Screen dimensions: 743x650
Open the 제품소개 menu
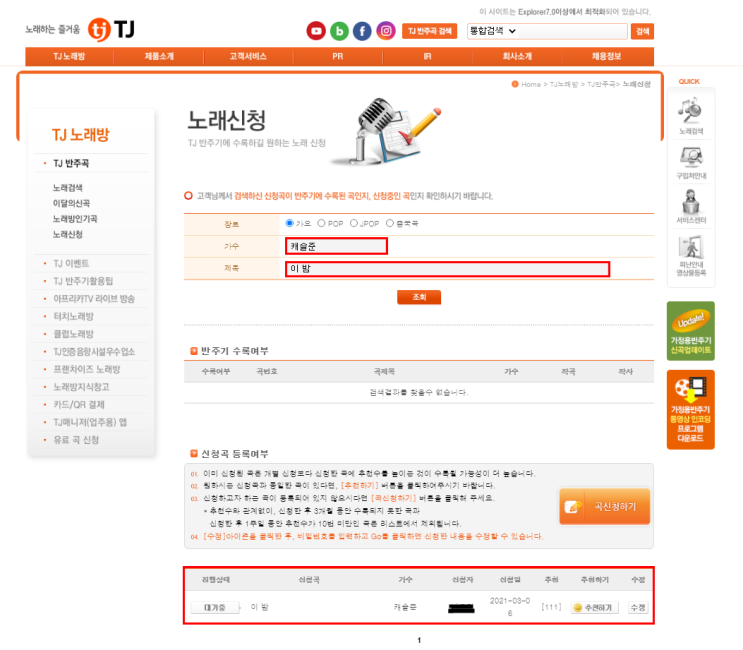(159, 56)
